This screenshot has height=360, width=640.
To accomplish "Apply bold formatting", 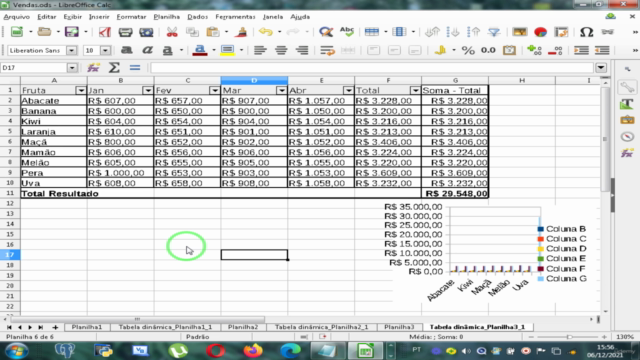I will 127,50.
